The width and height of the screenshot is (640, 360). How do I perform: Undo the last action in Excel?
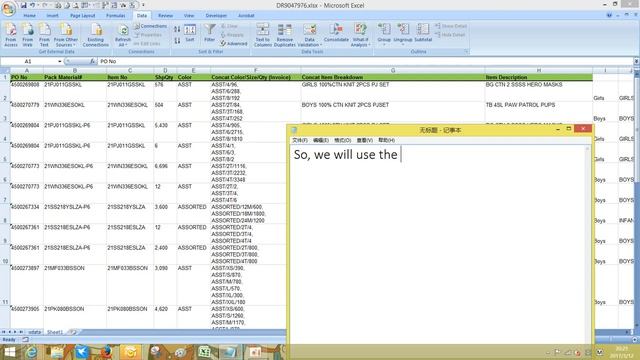[x=32, y=5]
